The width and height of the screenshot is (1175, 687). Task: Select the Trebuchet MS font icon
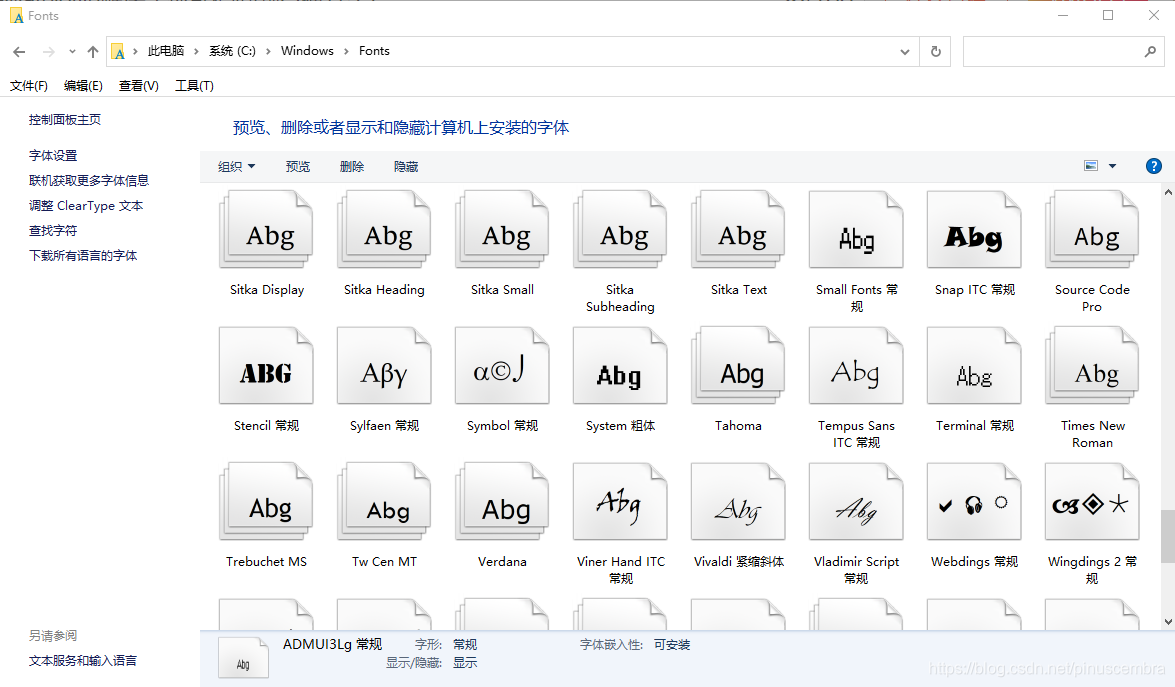point(266,501)
